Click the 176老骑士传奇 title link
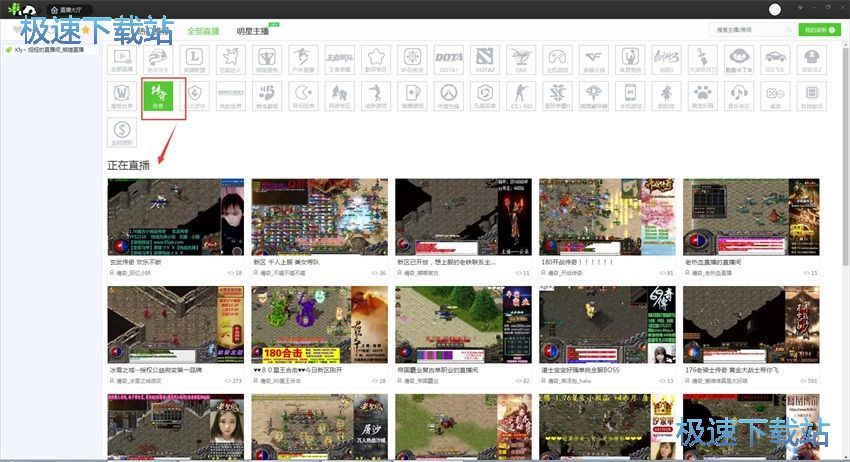The height and width of the screenshot is (462, 850). tap(732, 370)
